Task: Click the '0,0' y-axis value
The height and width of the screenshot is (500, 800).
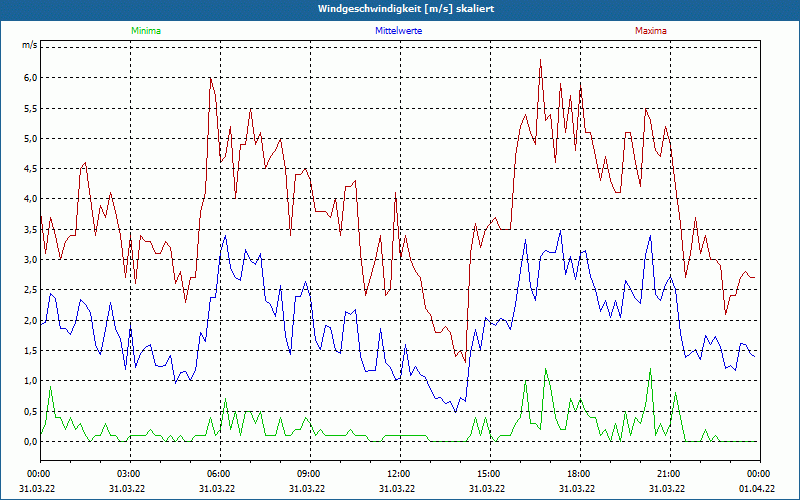Action: pos(31,441)
